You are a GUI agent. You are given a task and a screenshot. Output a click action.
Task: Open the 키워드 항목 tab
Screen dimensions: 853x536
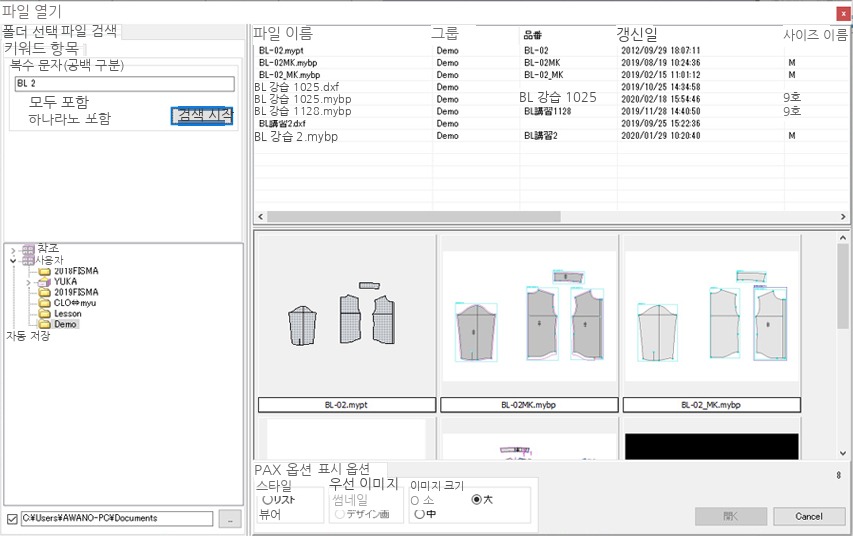[x=41, y=48]
